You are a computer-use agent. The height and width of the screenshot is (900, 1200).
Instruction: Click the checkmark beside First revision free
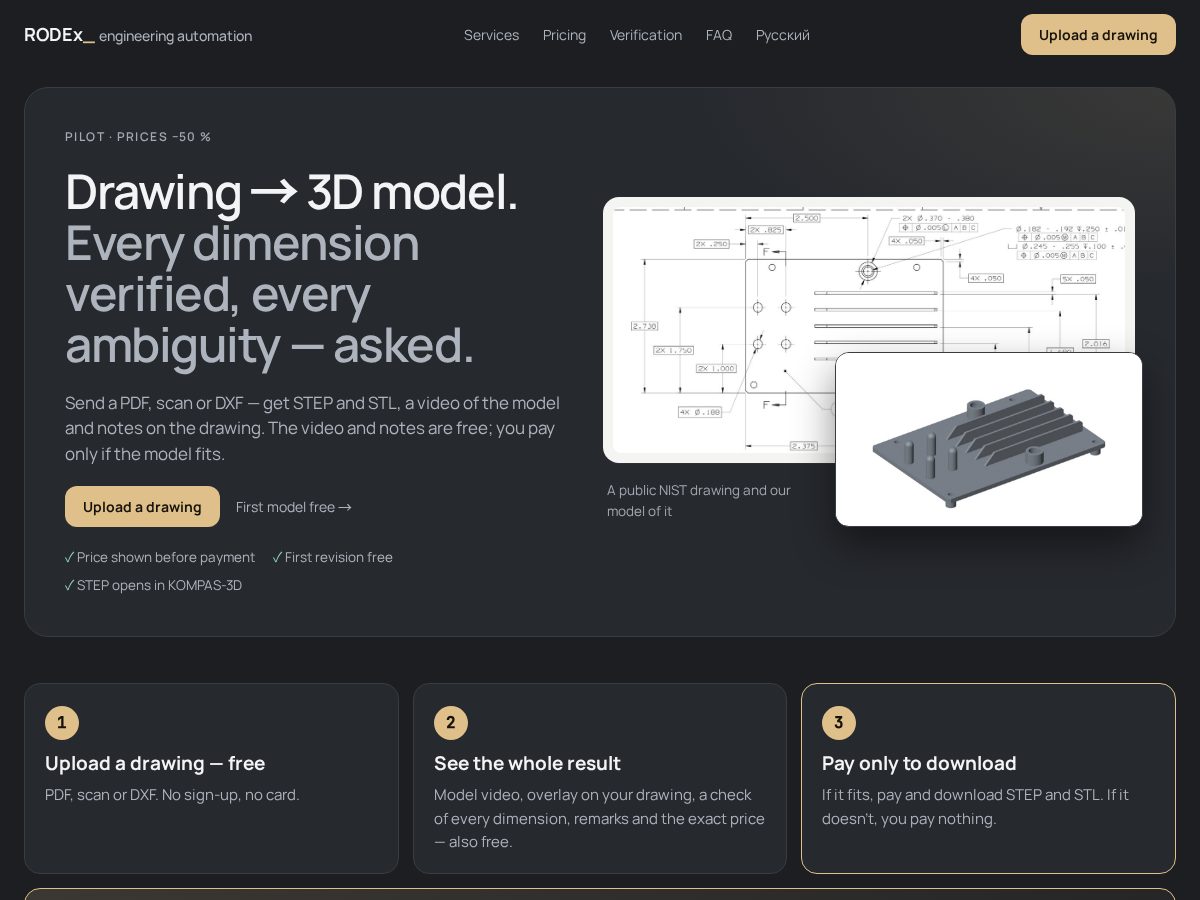(x=277, y=557)
